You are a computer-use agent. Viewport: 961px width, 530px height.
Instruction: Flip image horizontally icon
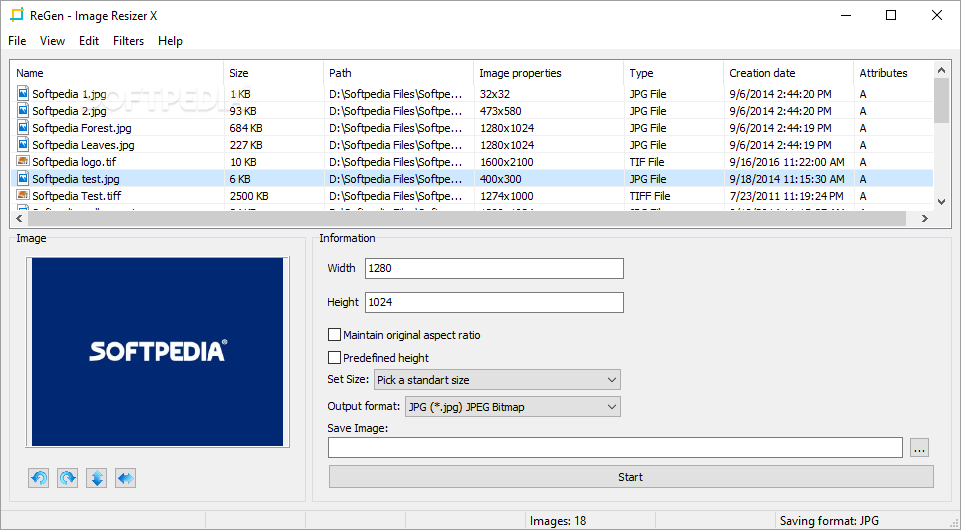tap(126, 478)
